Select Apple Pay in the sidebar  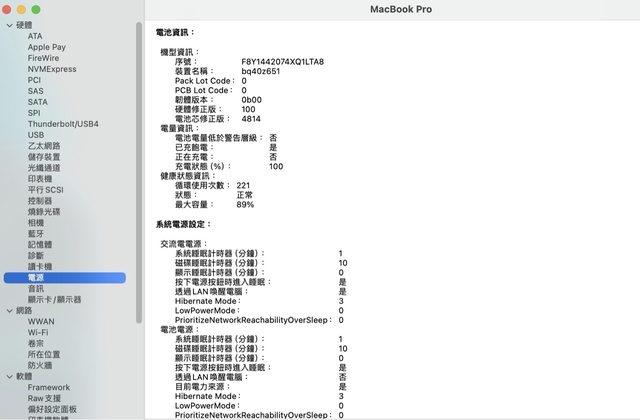point(46,47)
